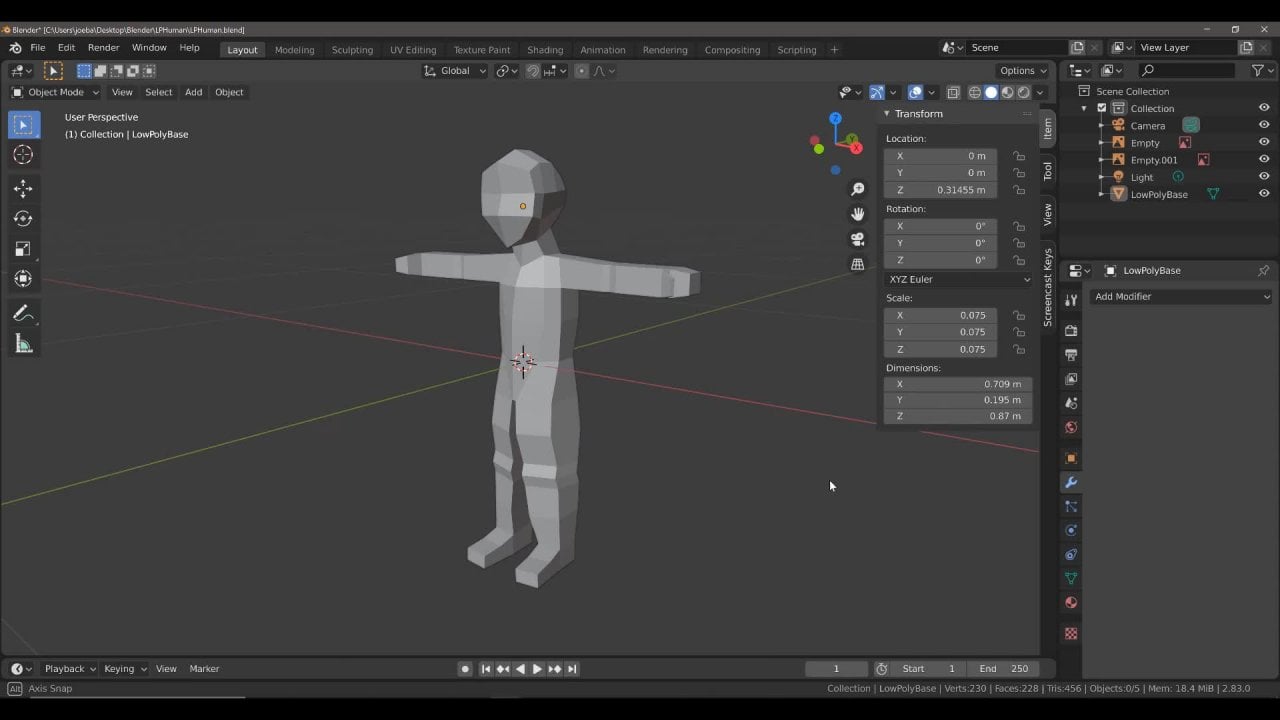1280x720 pixels.
Task: Hide the Camera object in outliner
Action: 1264,125
